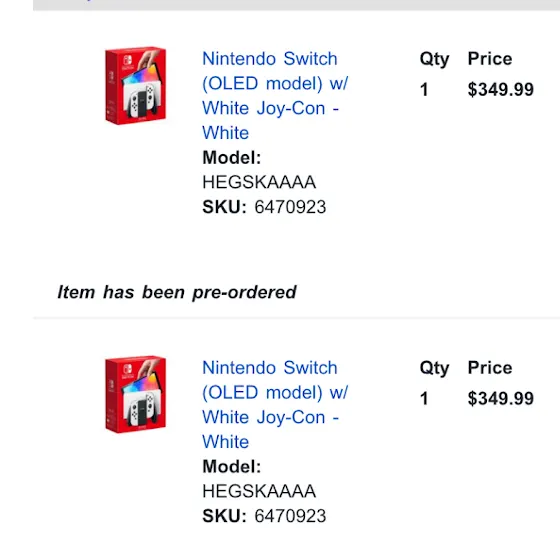
Task: Click the first item's Qty column header
Action: (434, 59)
